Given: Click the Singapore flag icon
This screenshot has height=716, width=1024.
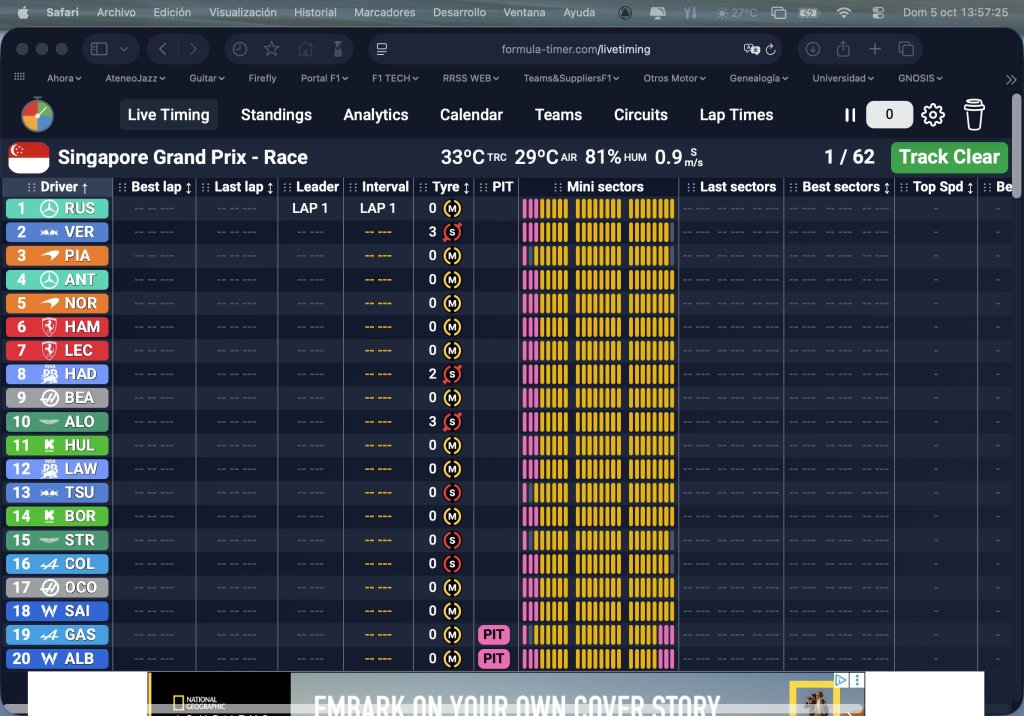Looking at the screenshot, I should tap(28, 157).
